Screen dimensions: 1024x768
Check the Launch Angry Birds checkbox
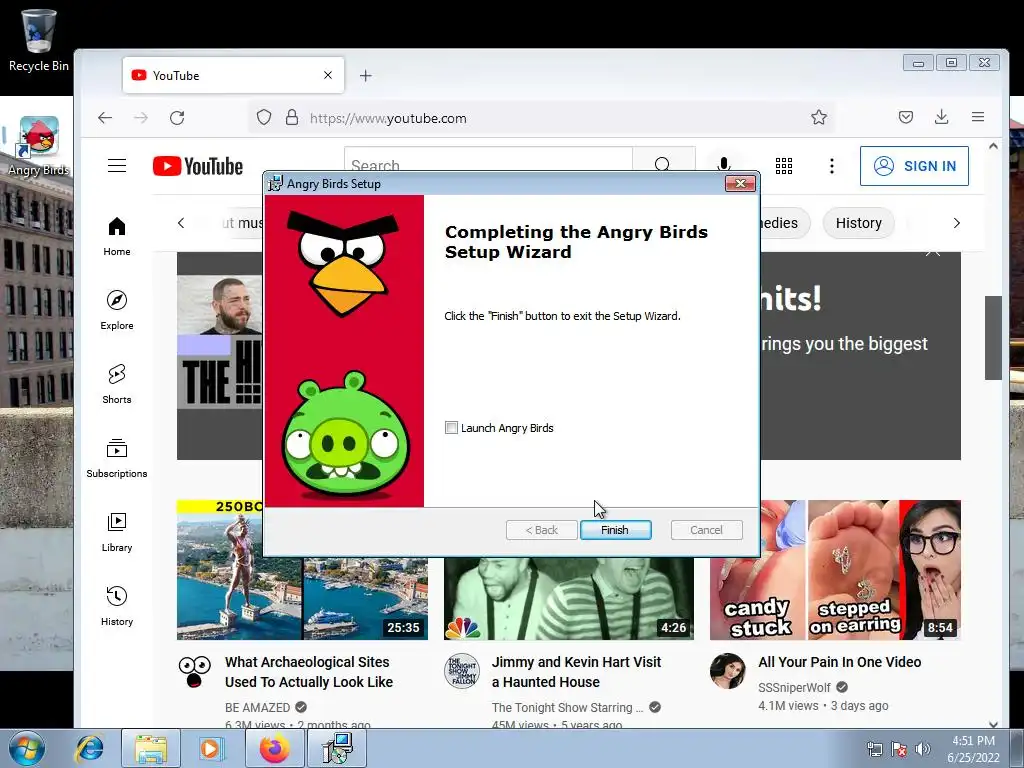(x=451, y=428)
